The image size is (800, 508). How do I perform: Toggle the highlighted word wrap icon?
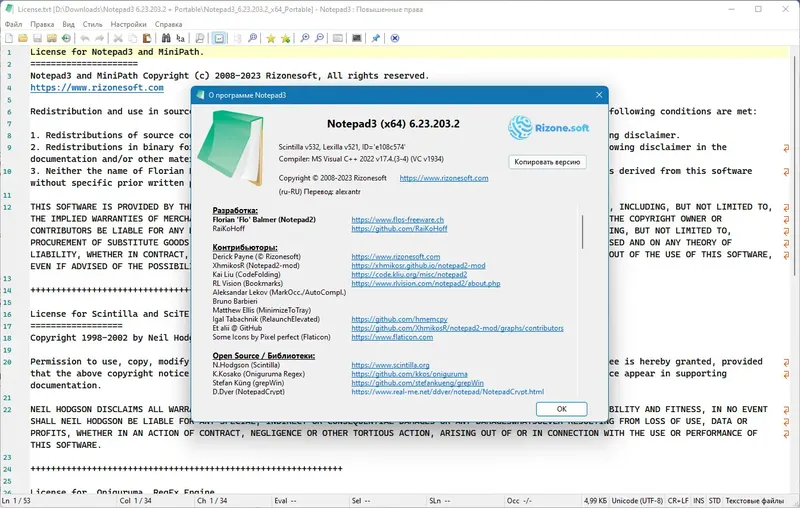pos(219,38)
